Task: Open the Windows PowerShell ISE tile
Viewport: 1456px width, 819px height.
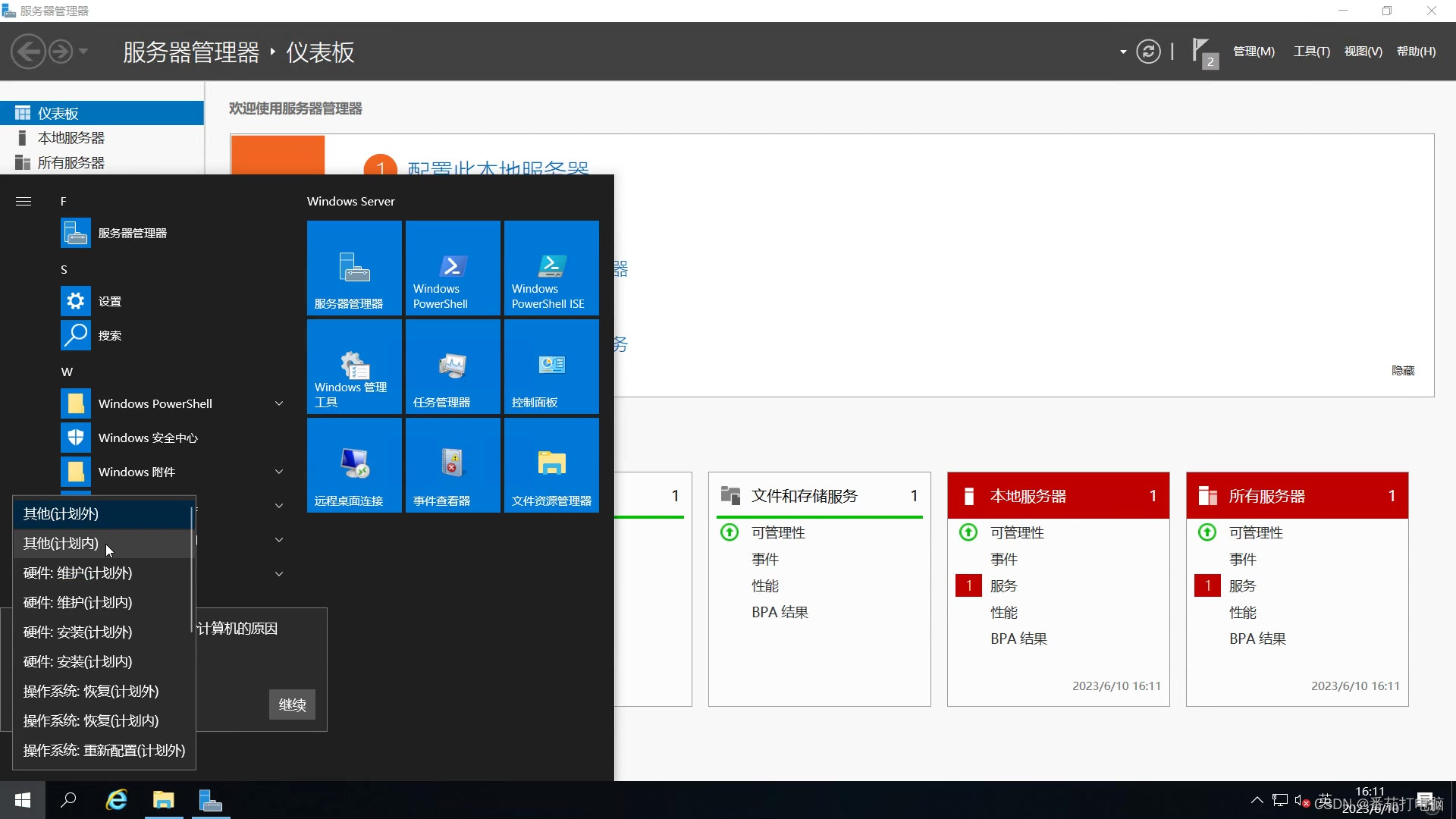Action: (x=551, y=268)
